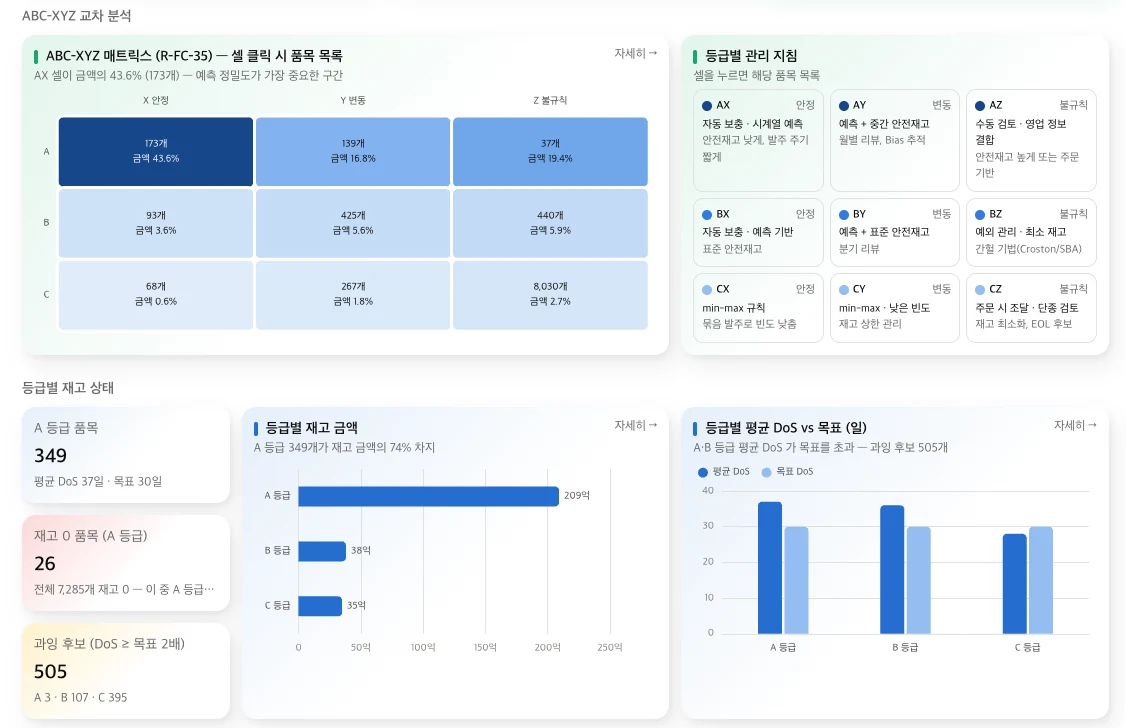Click the light 목표 DoS bar for B 등급

point(918,580)
